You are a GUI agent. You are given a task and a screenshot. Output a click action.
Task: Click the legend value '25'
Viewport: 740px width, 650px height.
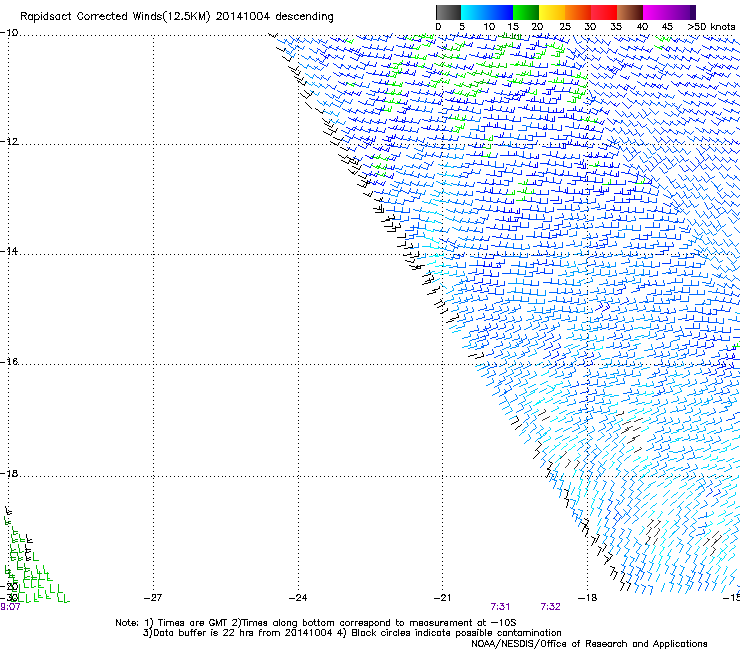[x=565, y=27]
